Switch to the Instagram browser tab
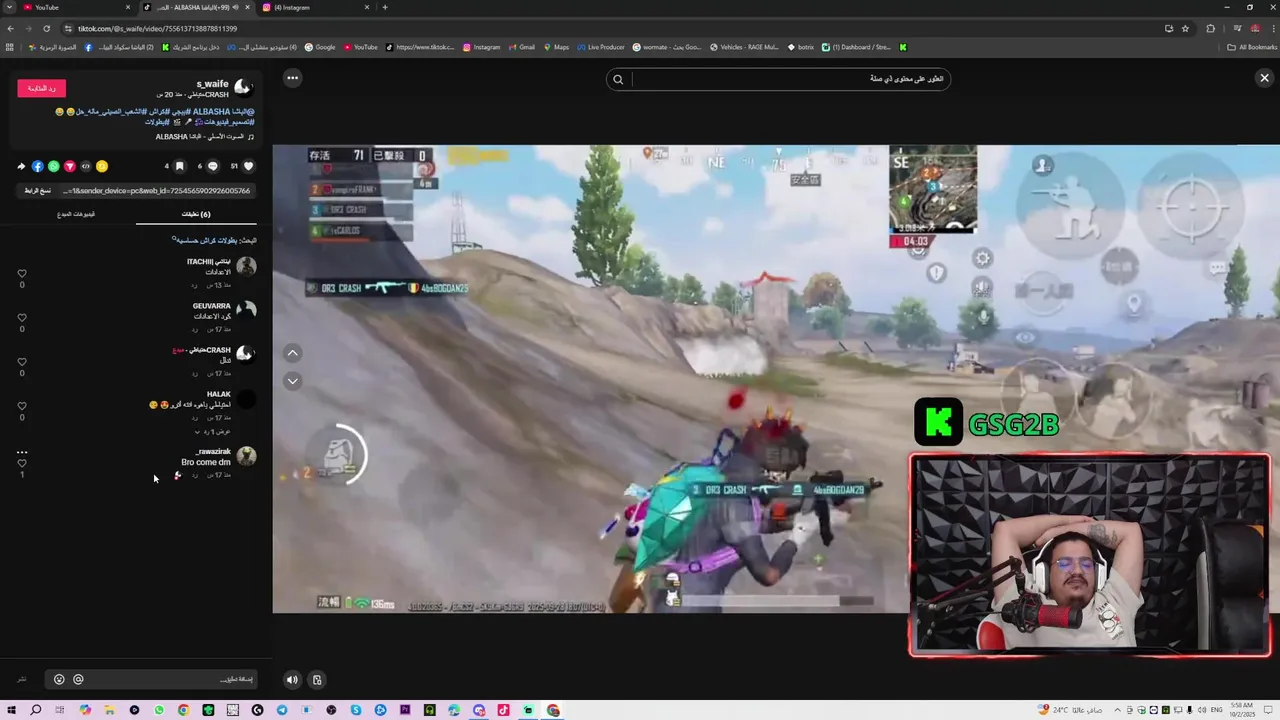 point(315,7)
